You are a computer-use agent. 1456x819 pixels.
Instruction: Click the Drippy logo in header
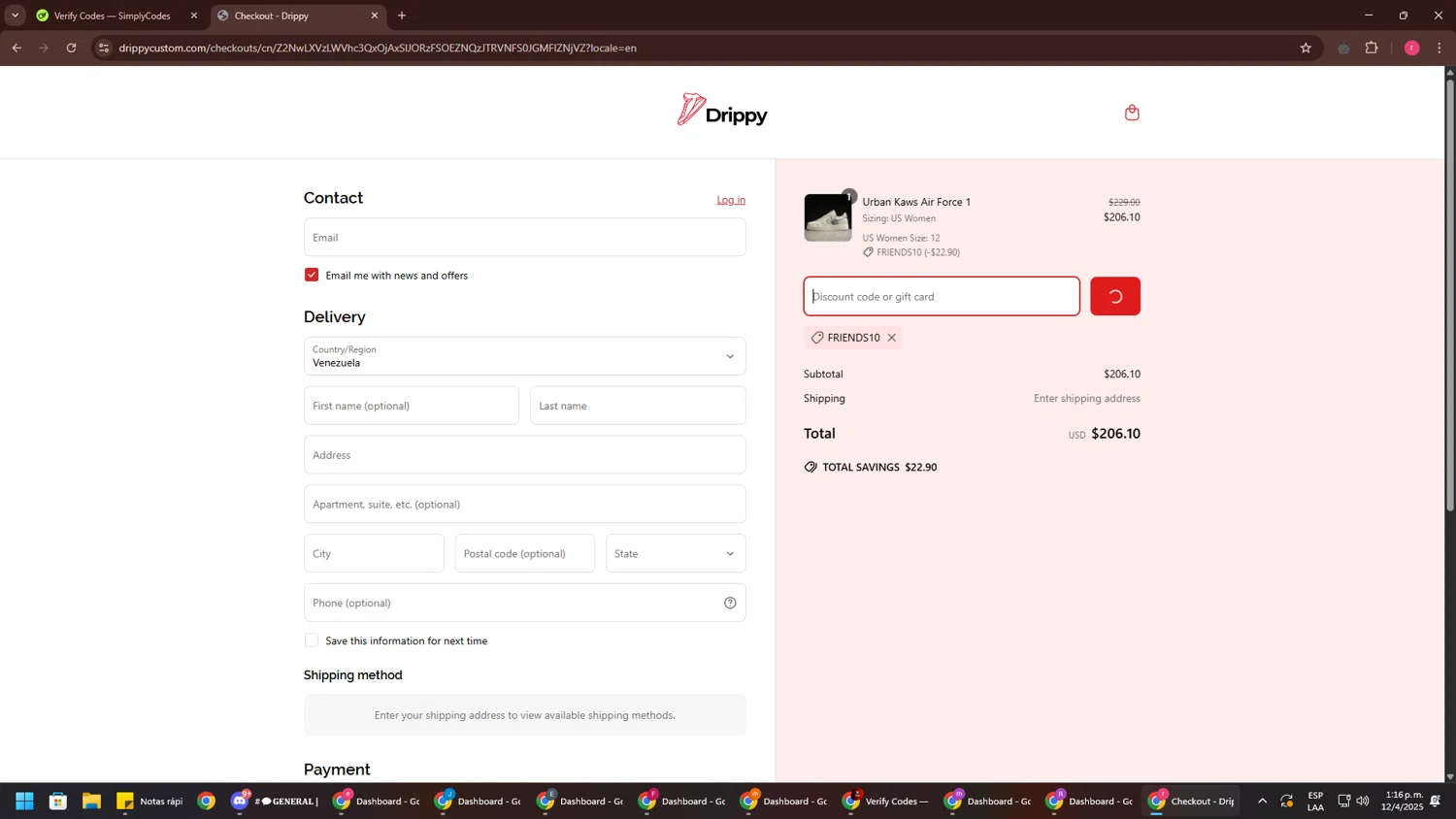pyautogui.click(x=722, y=111)
